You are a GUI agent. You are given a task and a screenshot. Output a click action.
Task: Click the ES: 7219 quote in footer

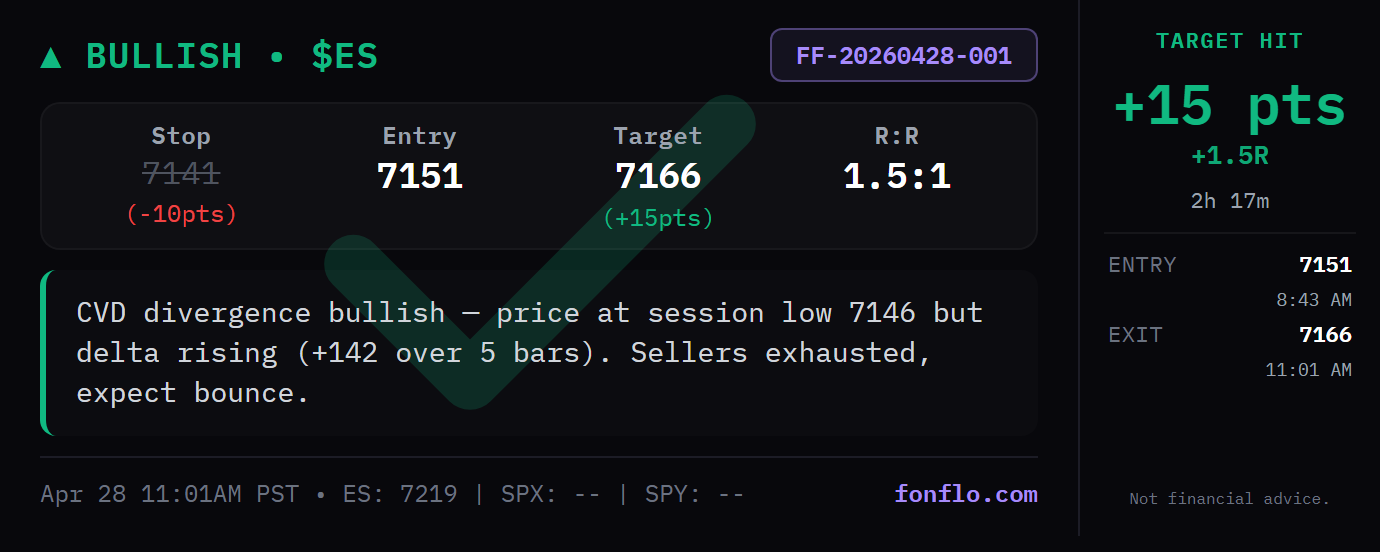pos(400,494)
